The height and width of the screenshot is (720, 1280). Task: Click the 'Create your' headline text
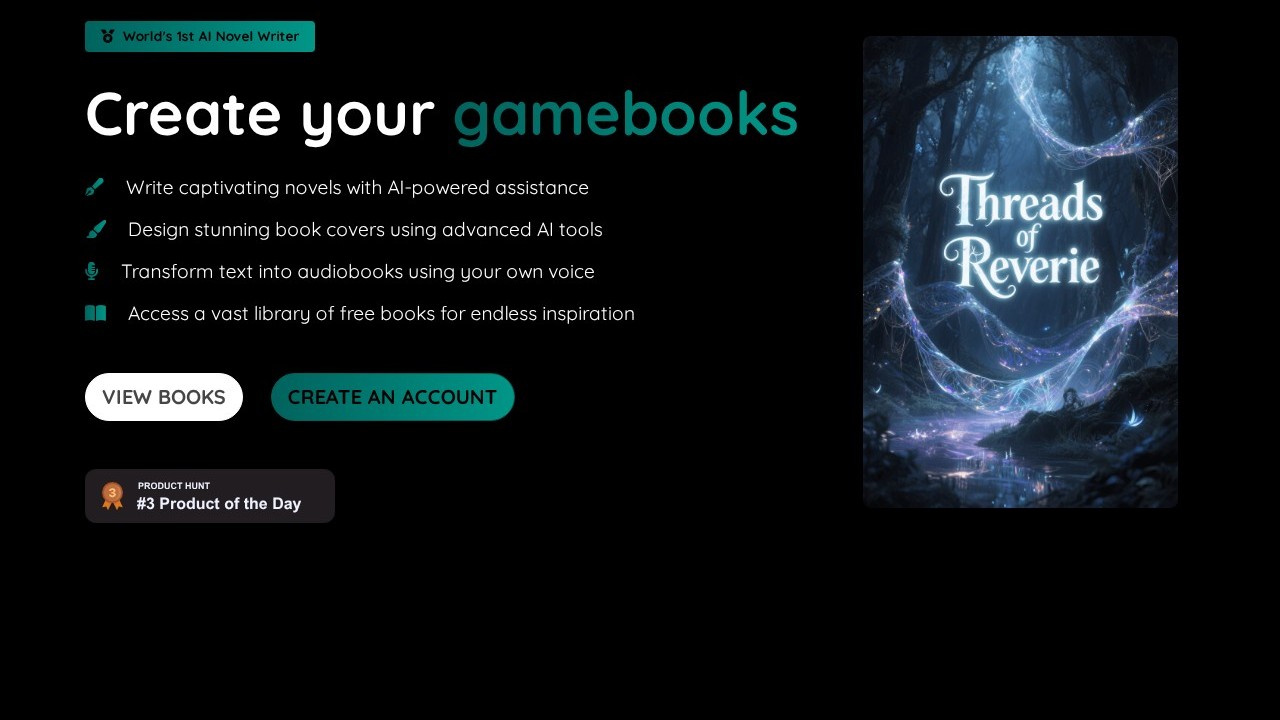pos(260,115)
